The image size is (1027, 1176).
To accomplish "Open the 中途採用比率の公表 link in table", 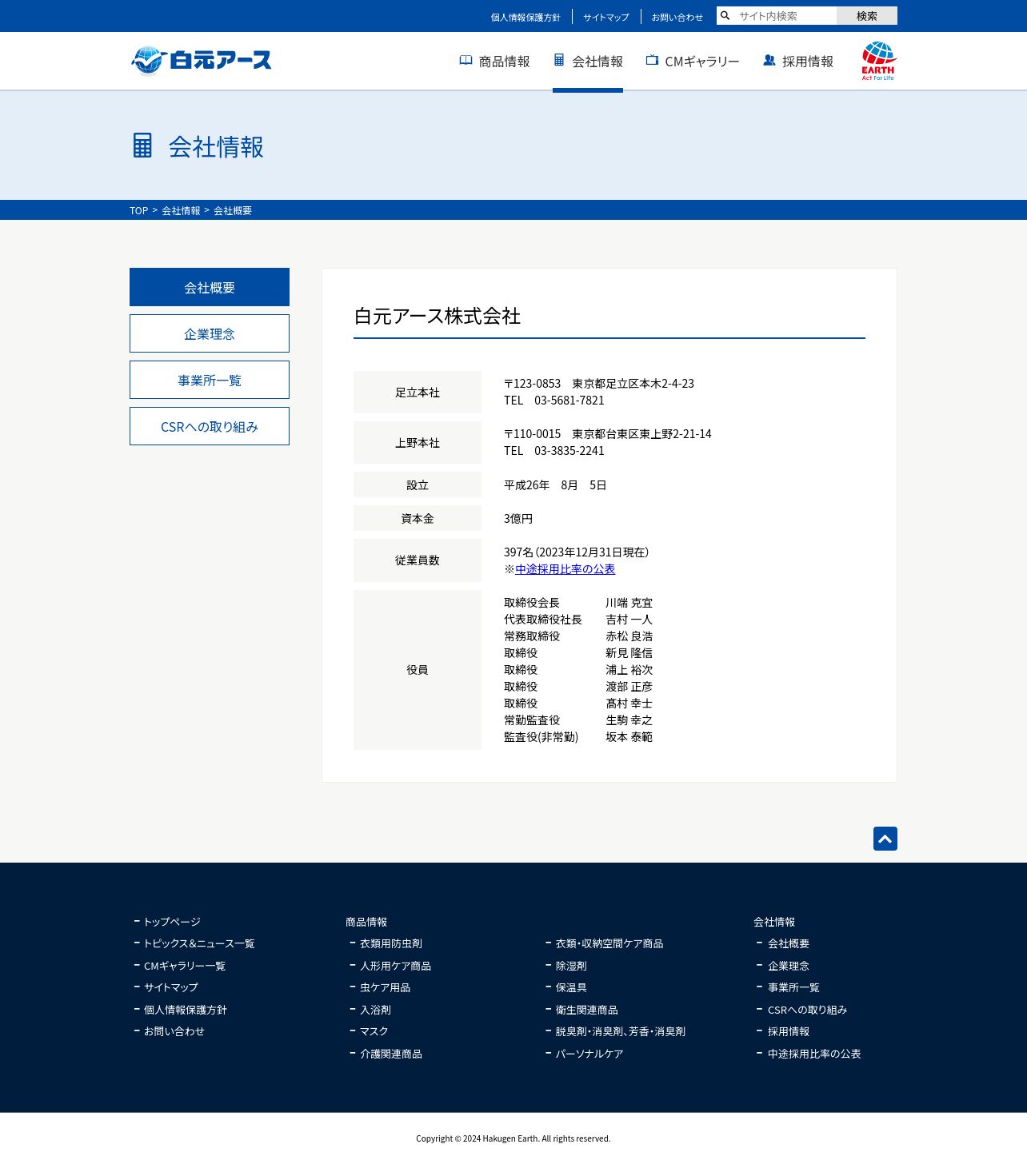I will (565, 569).
